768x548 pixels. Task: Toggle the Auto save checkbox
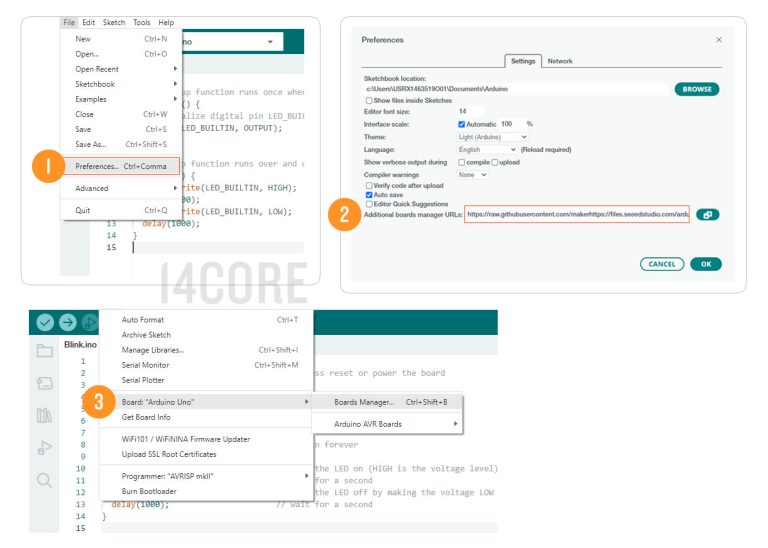click(x=369, y=195)
